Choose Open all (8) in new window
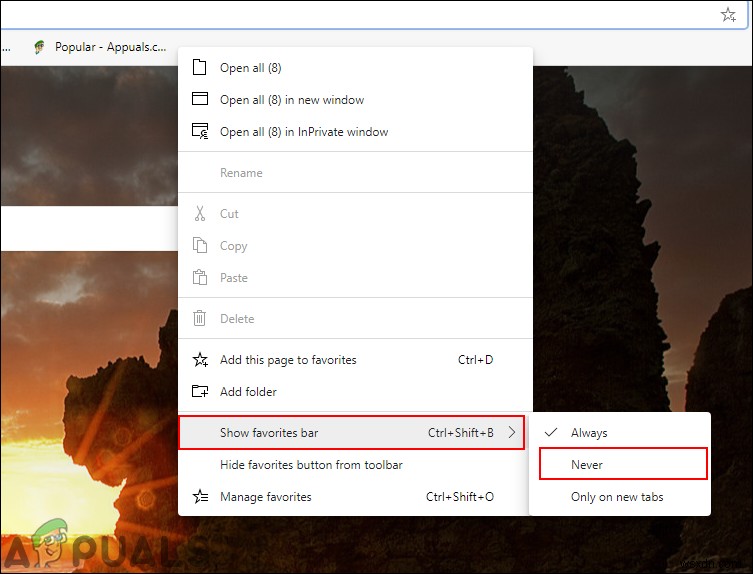 click(355, 100)
